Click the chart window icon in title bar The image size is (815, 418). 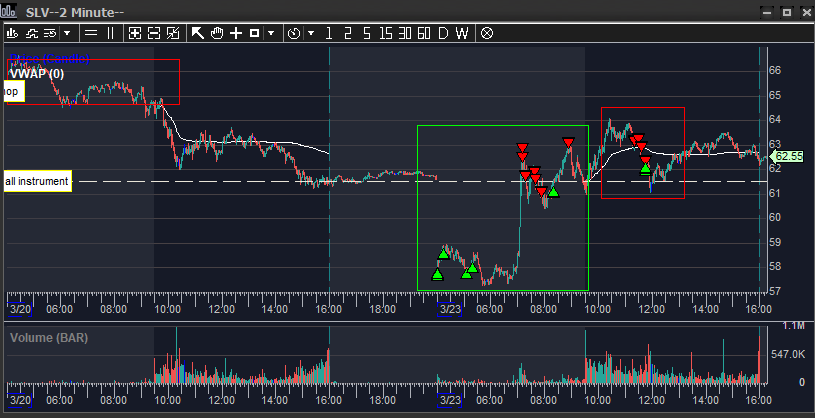8,11
